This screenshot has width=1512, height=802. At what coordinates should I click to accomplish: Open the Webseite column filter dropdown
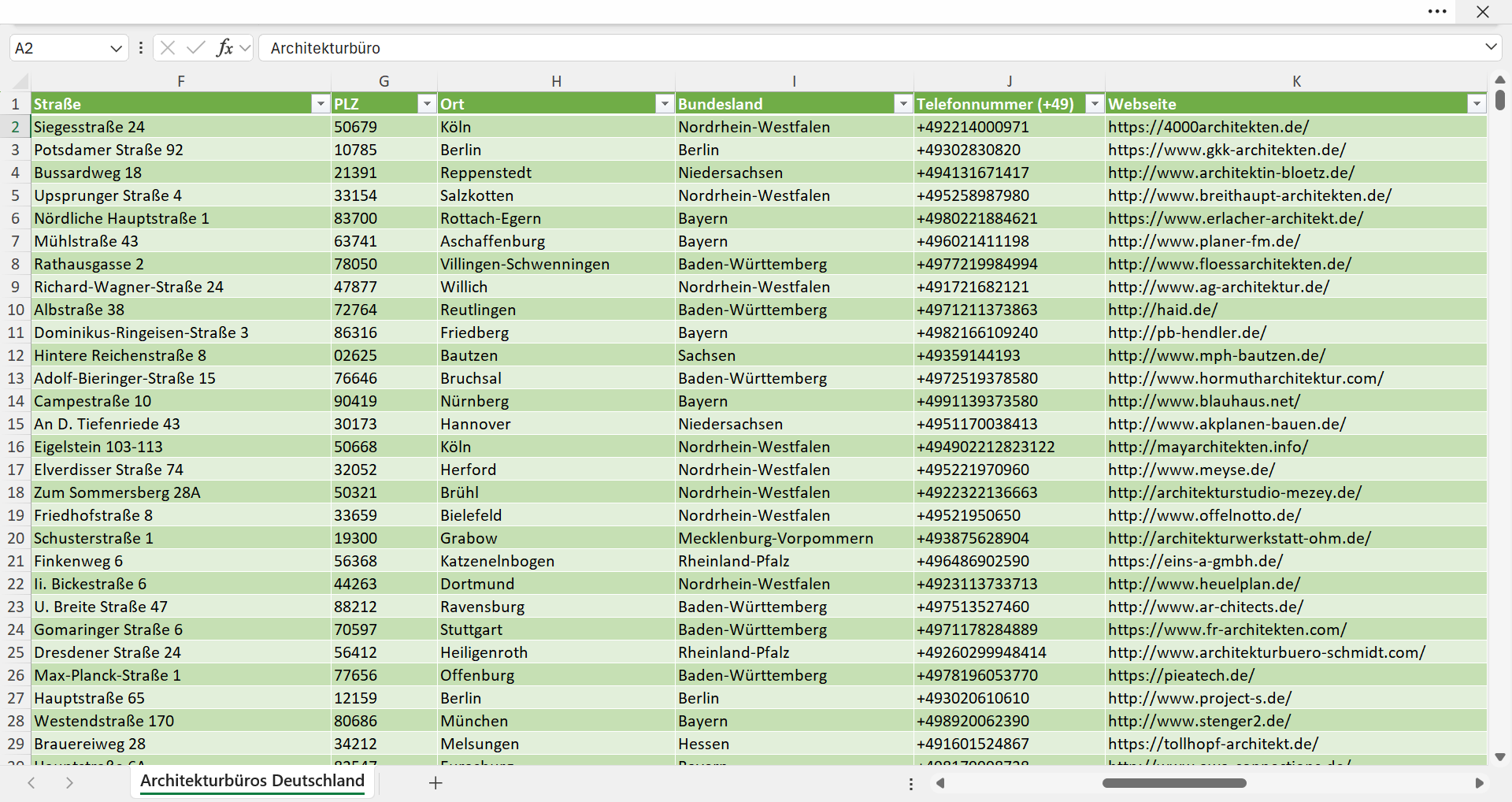[1476, 104]
